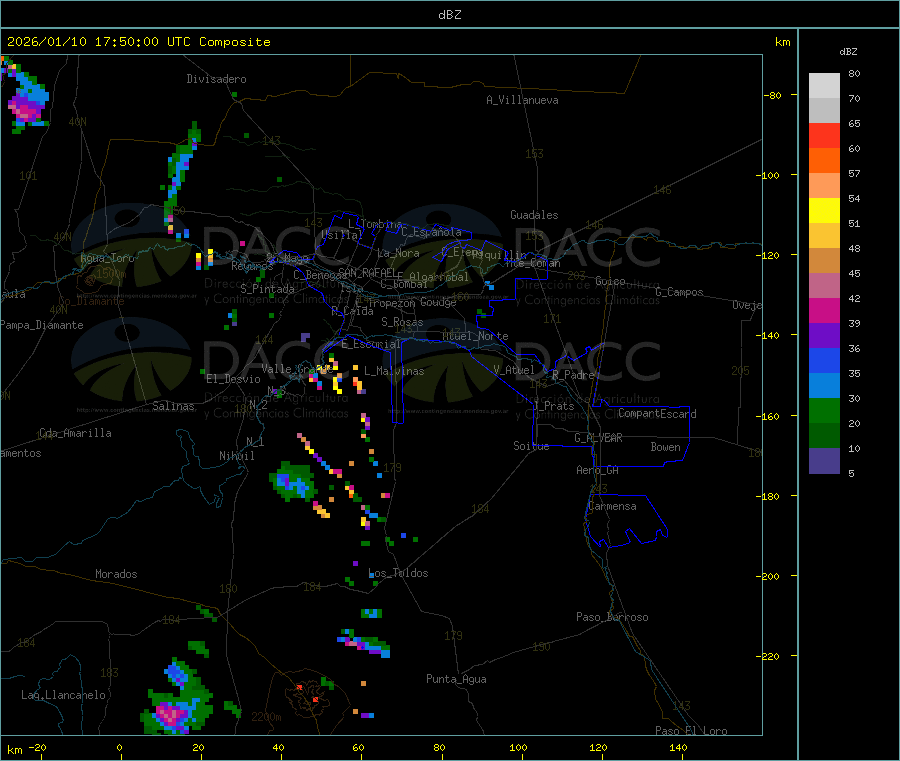
Task: Click the El_Desvio location label
Action: (234, 379)
